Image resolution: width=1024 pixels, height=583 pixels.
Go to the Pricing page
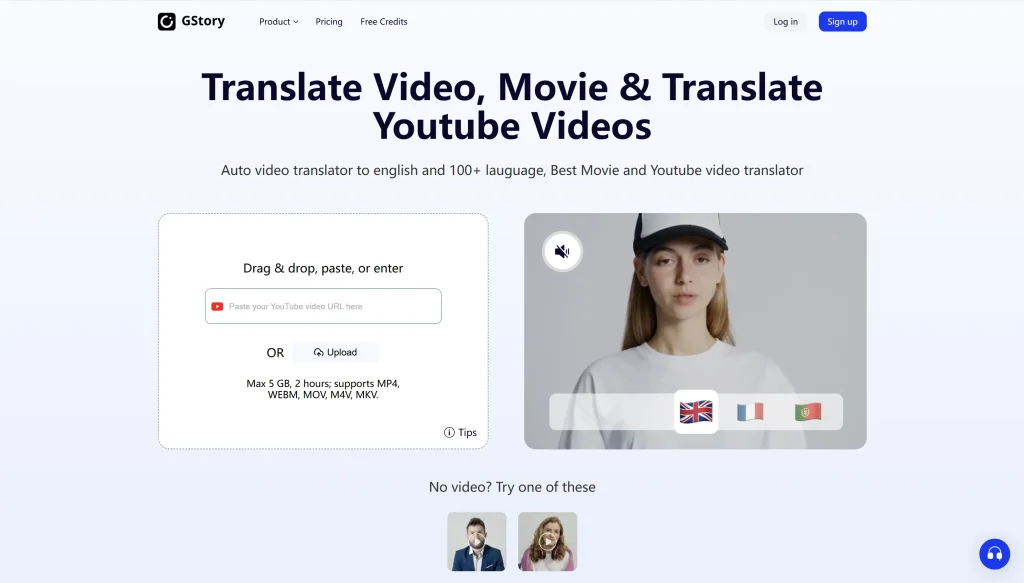tap(329, 21)
